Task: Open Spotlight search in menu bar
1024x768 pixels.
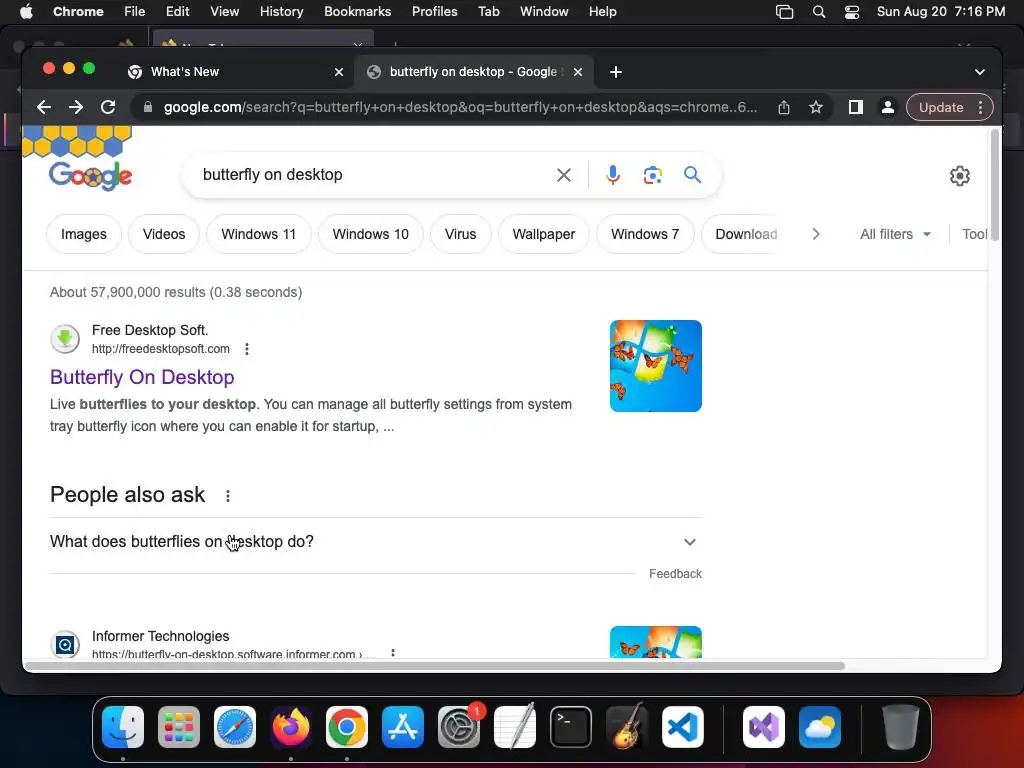Action: (x=819, y=12)
